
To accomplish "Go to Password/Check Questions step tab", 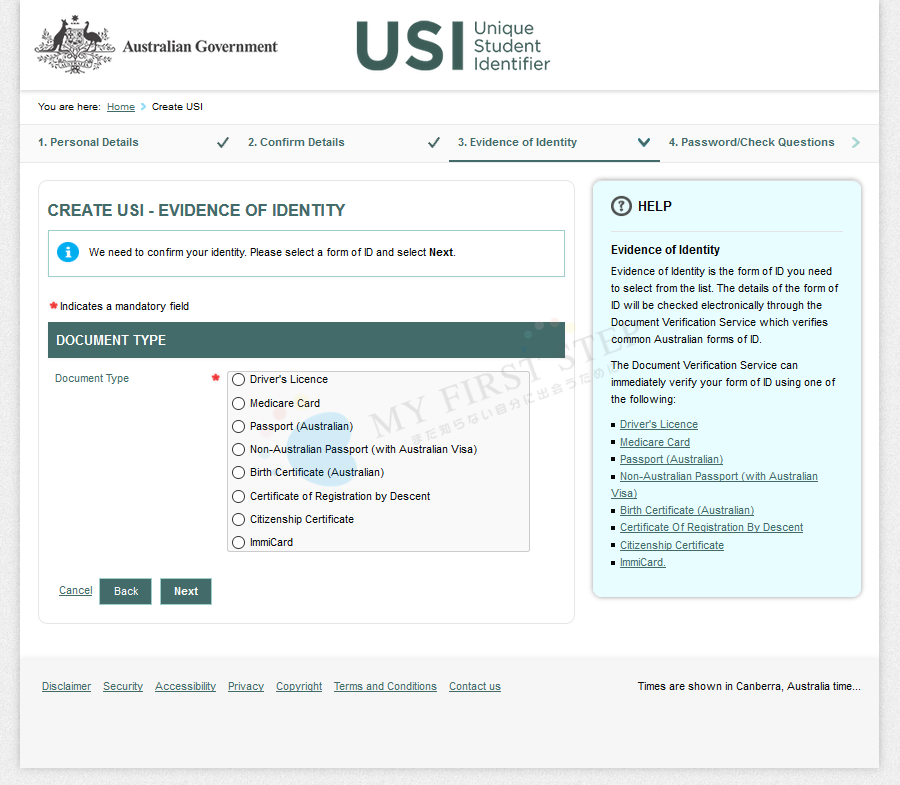I will [751, 142].
